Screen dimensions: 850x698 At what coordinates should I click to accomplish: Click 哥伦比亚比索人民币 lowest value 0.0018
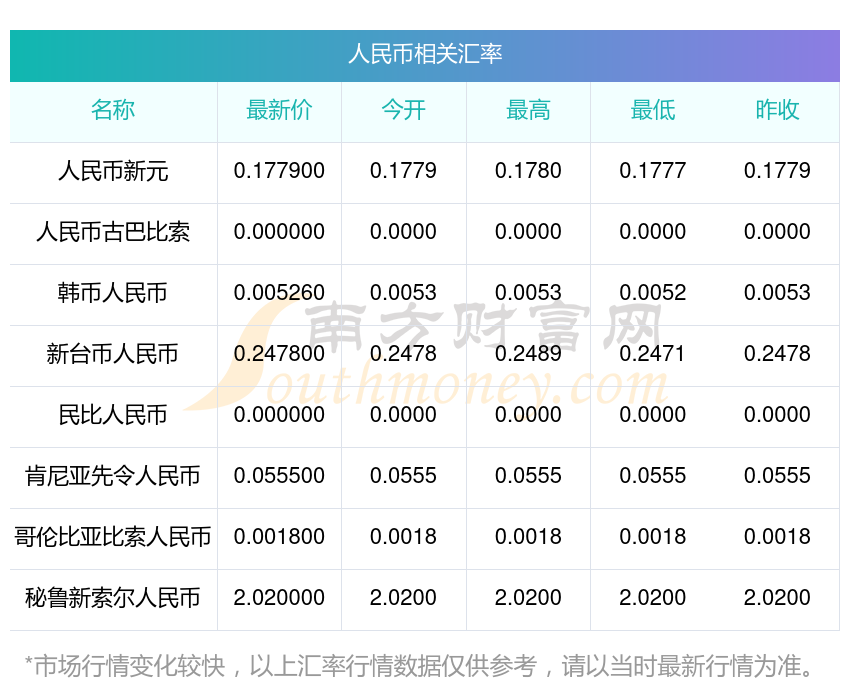coord(653,537)
